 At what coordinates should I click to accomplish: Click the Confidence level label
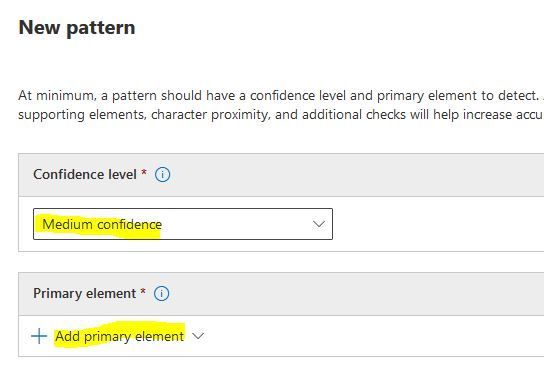click(x=85, y=174)
